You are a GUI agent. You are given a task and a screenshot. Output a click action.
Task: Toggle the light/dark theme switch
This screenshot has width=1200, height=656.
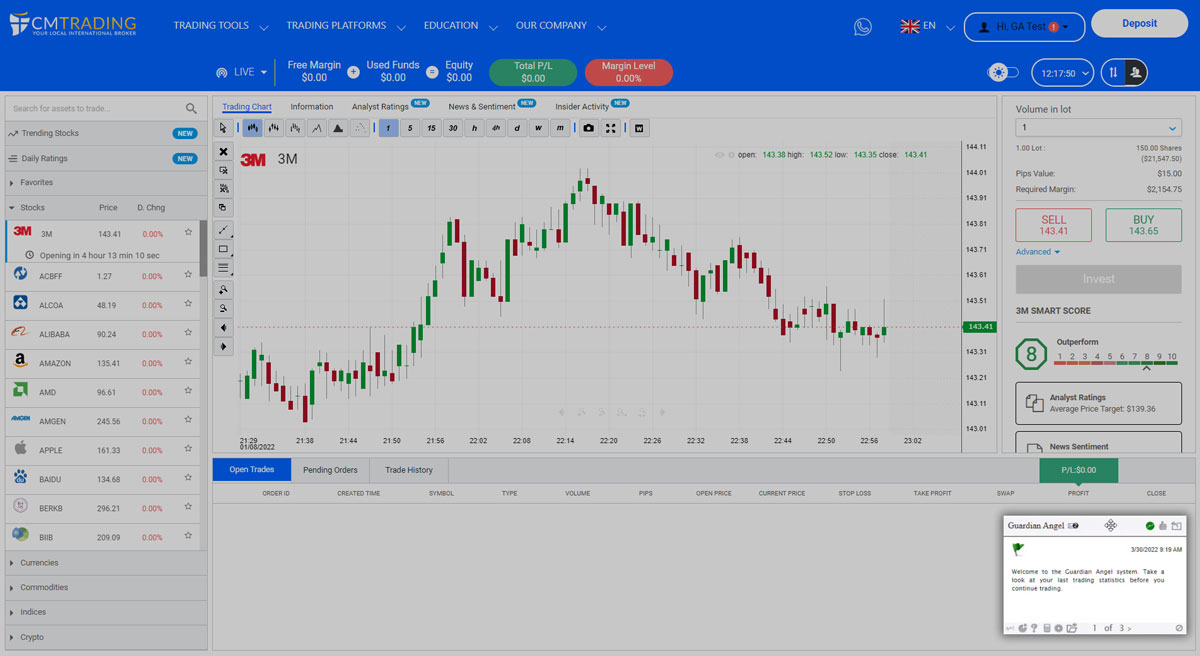(x=1002, y=72)
